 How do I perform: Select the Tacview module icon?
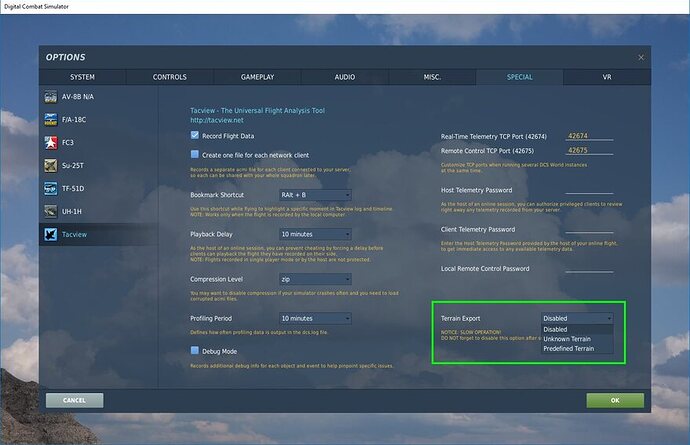tap(51, 234)
